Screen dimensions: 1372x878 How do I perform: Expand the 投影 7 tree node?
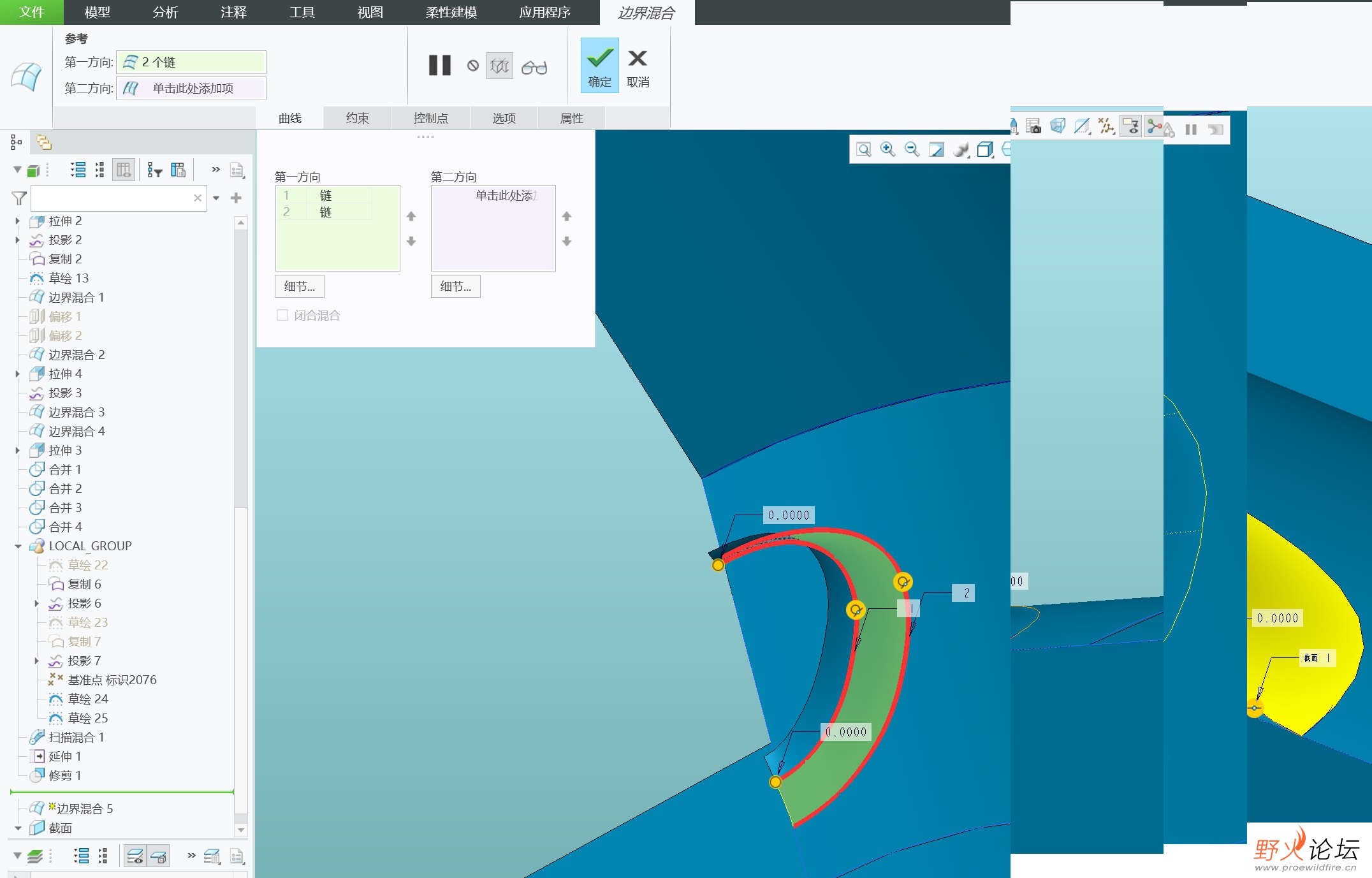(36, 661)
